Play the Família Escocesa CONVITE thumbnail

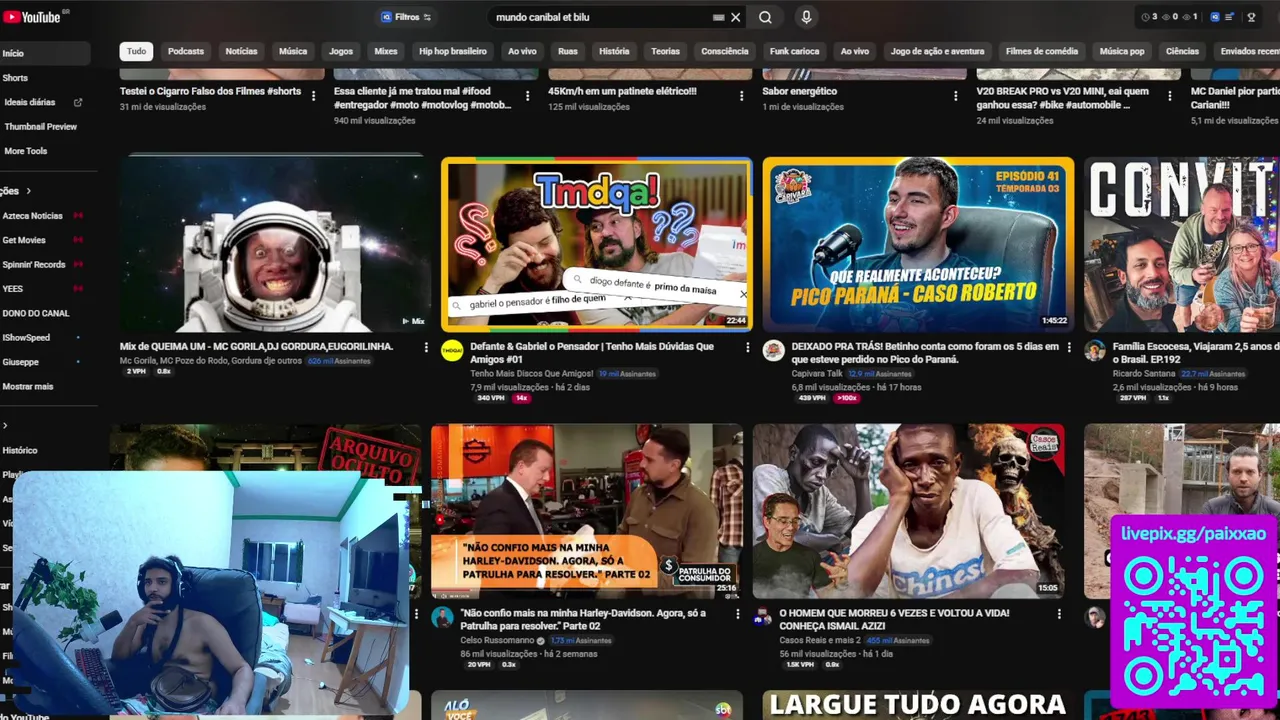click(1182, 243)
